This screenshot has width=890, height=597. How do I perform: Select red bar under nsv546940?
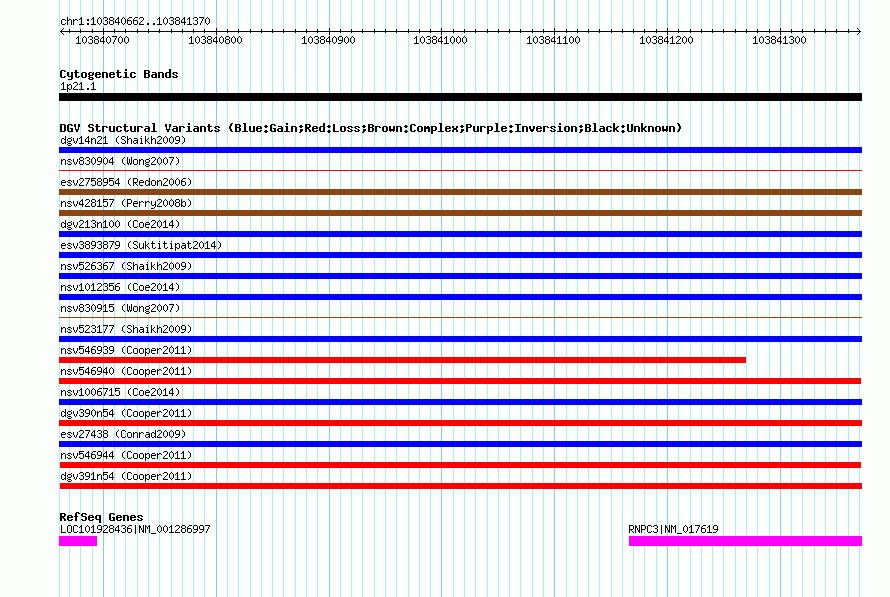click(460, 381)
